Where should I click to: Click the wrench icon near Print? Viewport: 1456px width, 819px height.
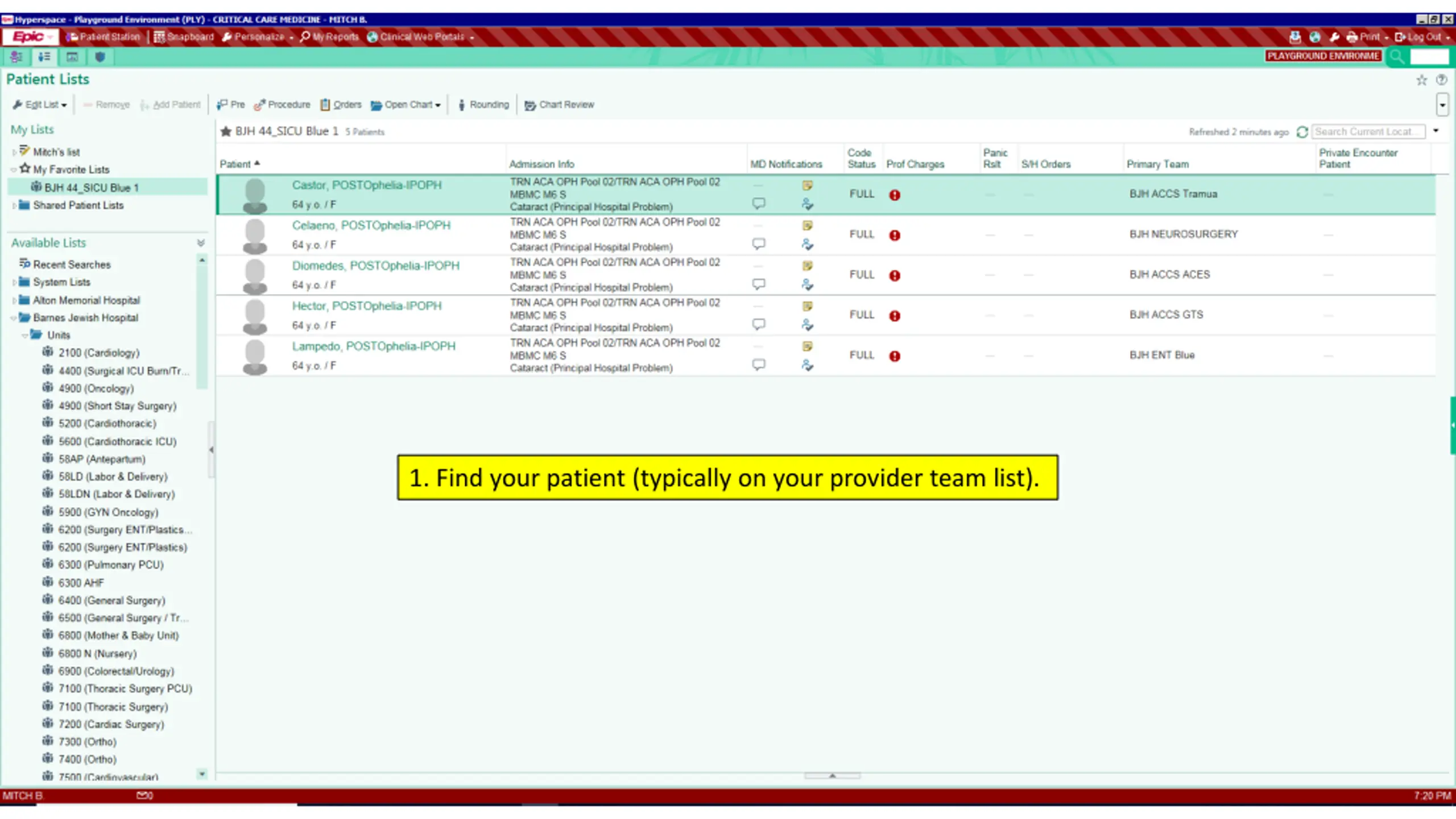click(x=1334, y=37)
